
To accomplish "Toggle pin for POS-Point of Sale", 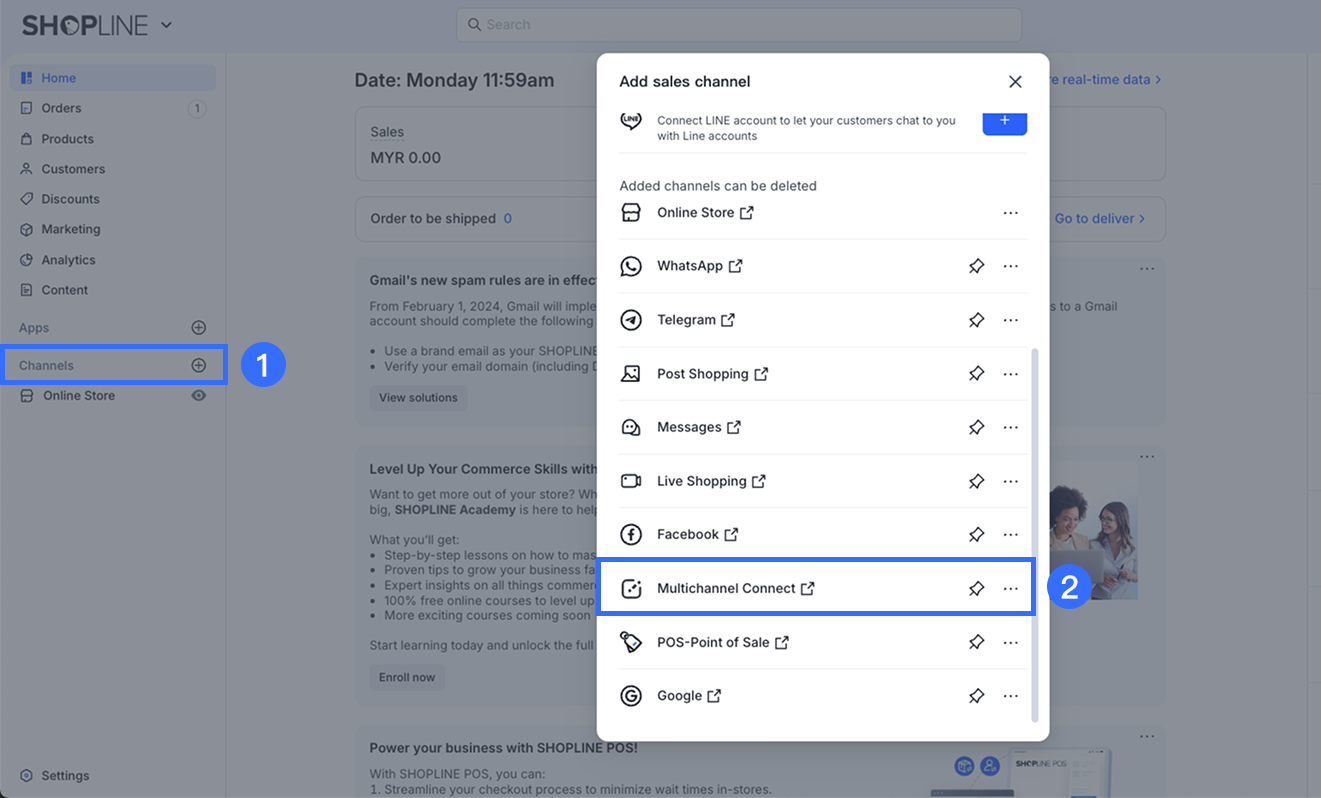I will coord(976,642).
